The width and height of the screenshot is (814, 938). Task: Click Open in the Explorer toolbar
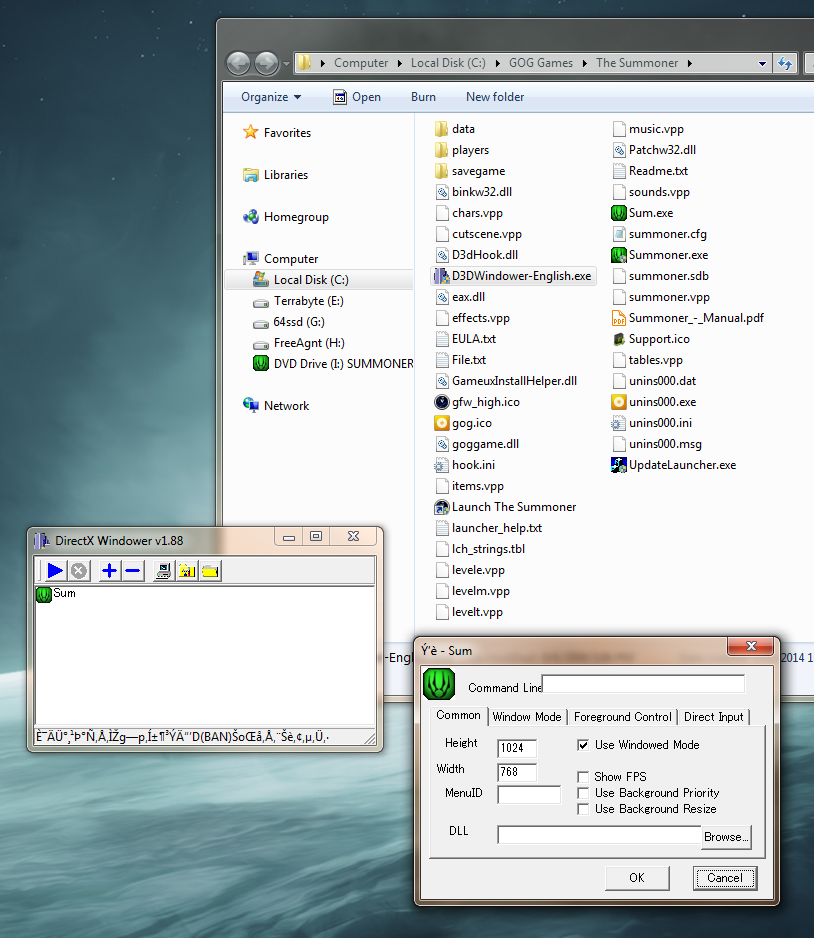click(357, 97)
